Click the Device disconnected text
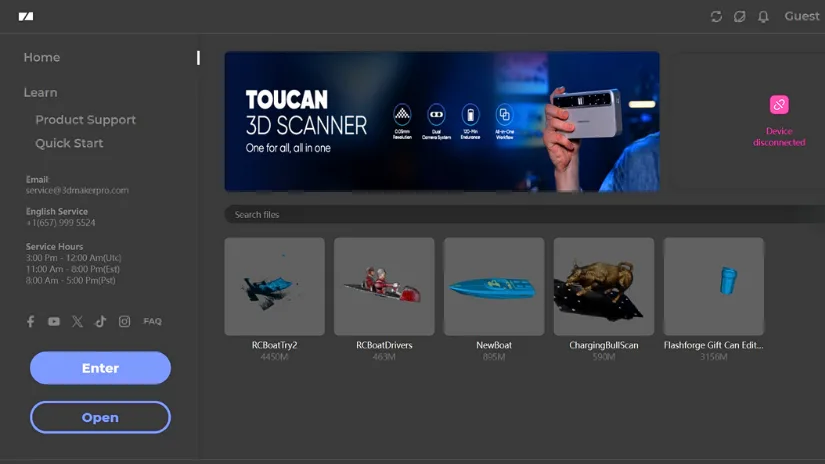 [x=779, y=137]
